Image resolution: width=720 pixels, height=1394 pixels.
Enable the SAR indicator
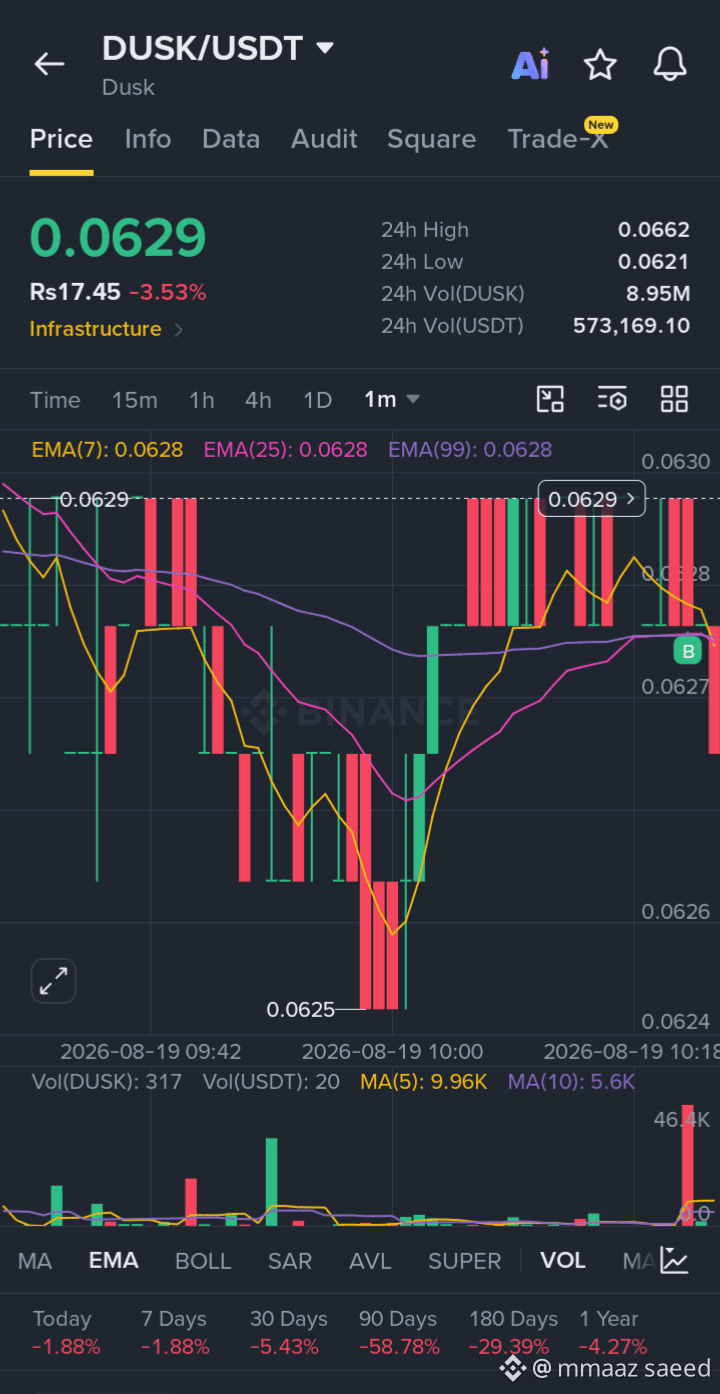point(290,1261)
